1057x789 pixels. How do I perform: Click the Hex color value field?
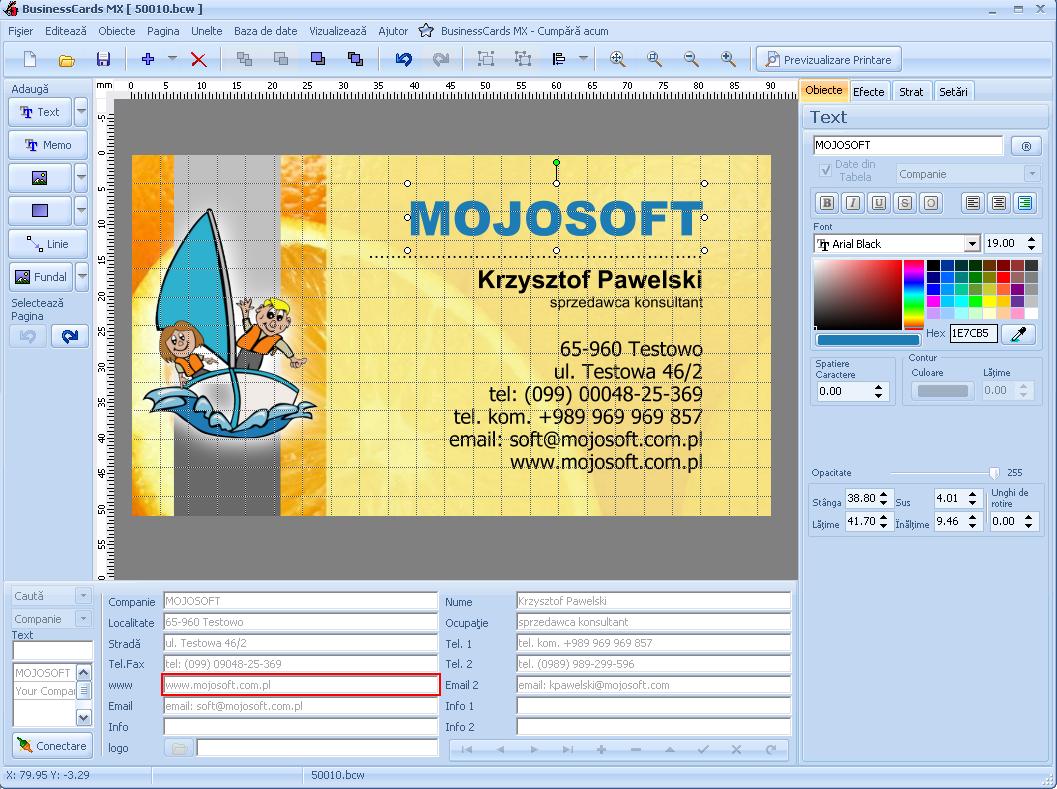coord(973,333)
